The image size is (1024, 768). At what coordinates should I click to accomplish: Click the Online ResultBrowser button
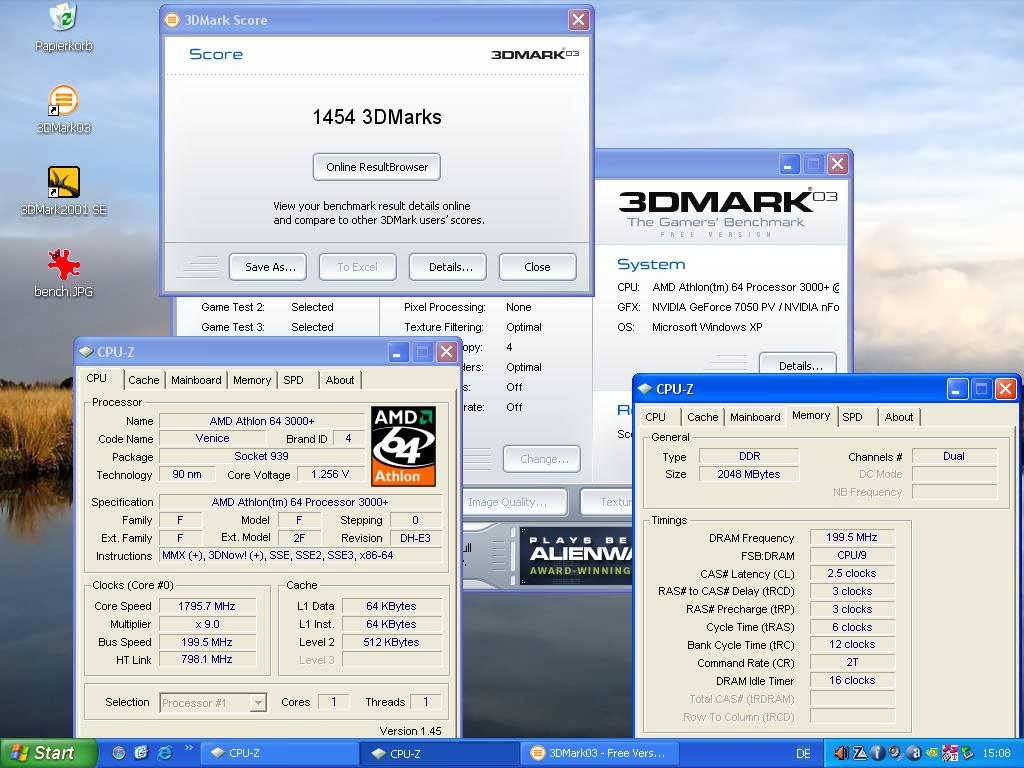pyautogui.click(x=377, y=167)
